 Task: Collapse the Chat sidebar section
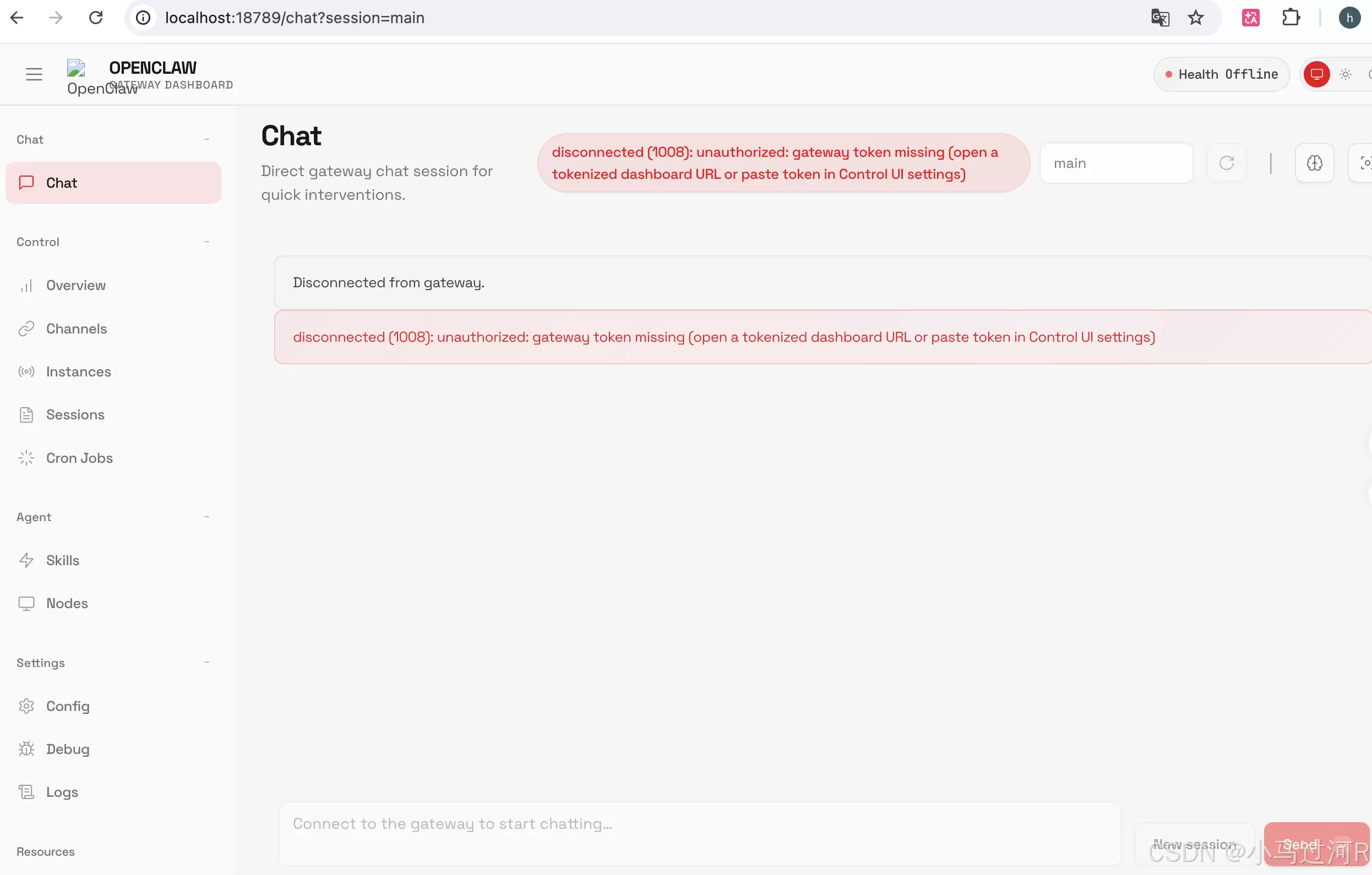coord(207,140)
